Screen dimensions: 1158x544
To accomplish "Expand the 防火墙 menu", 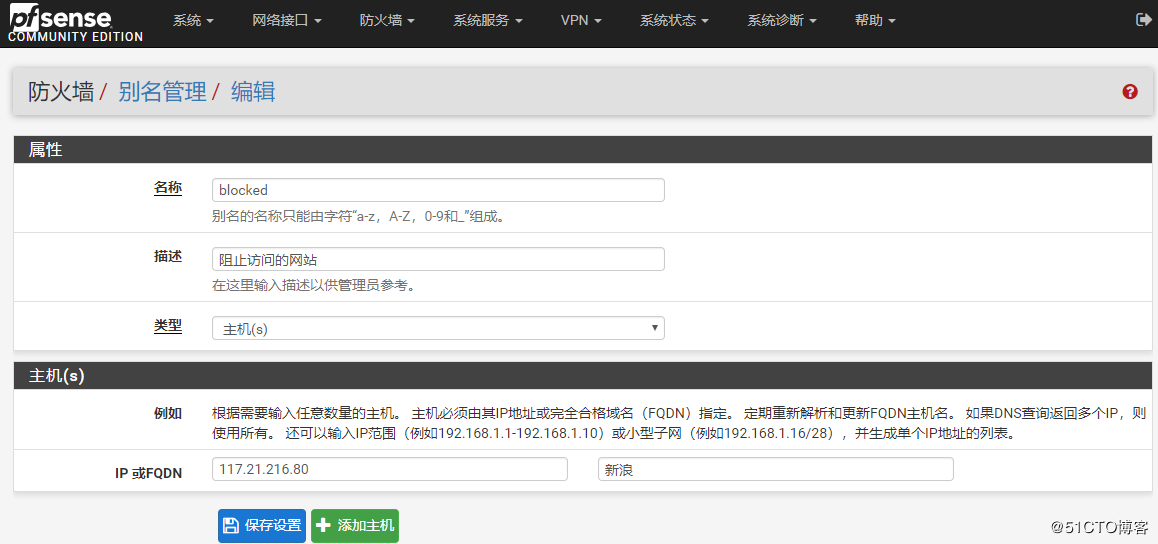I will tap(386, 21).
